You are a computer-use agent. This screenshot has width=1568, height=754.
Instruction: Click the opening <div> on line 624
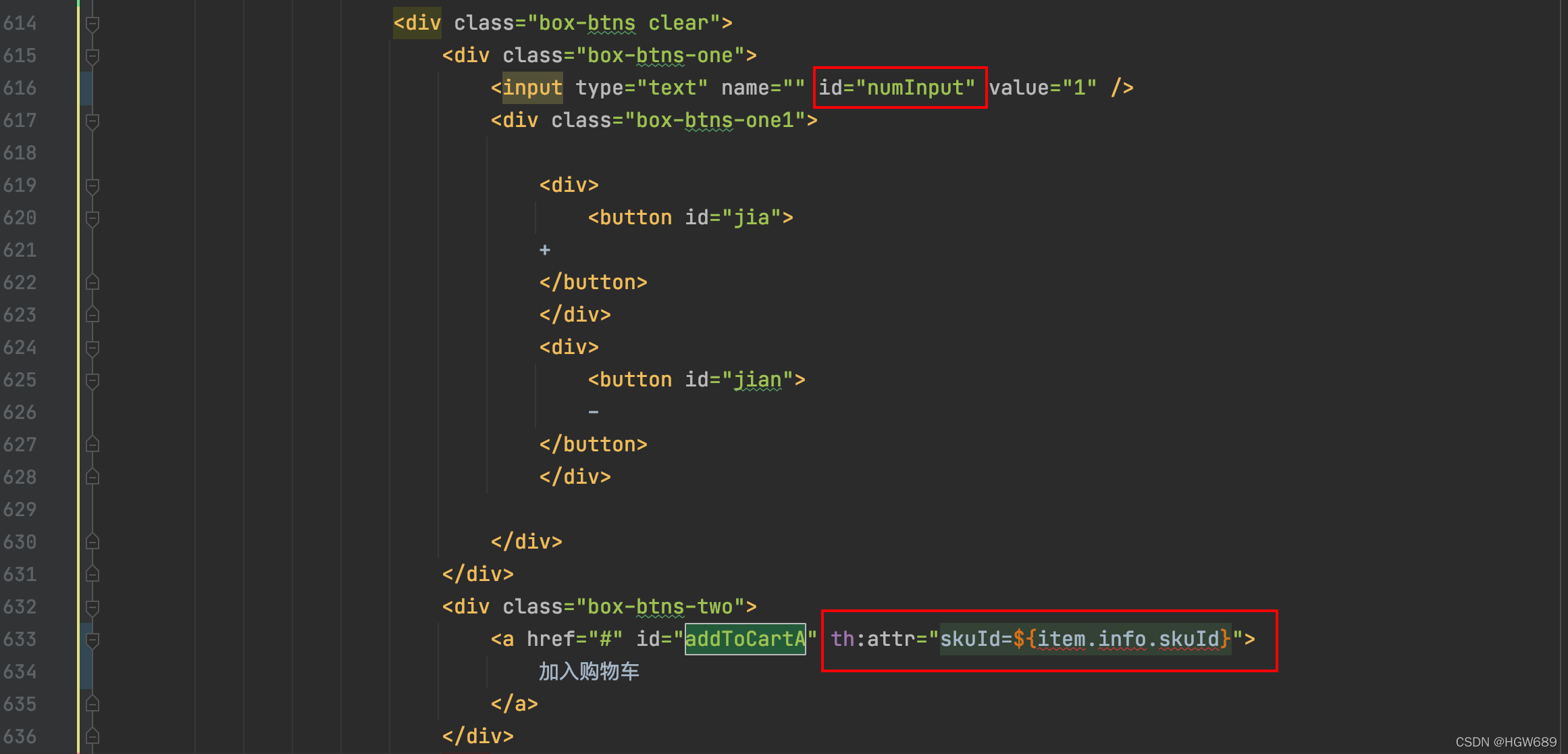(x=569, y=347)
